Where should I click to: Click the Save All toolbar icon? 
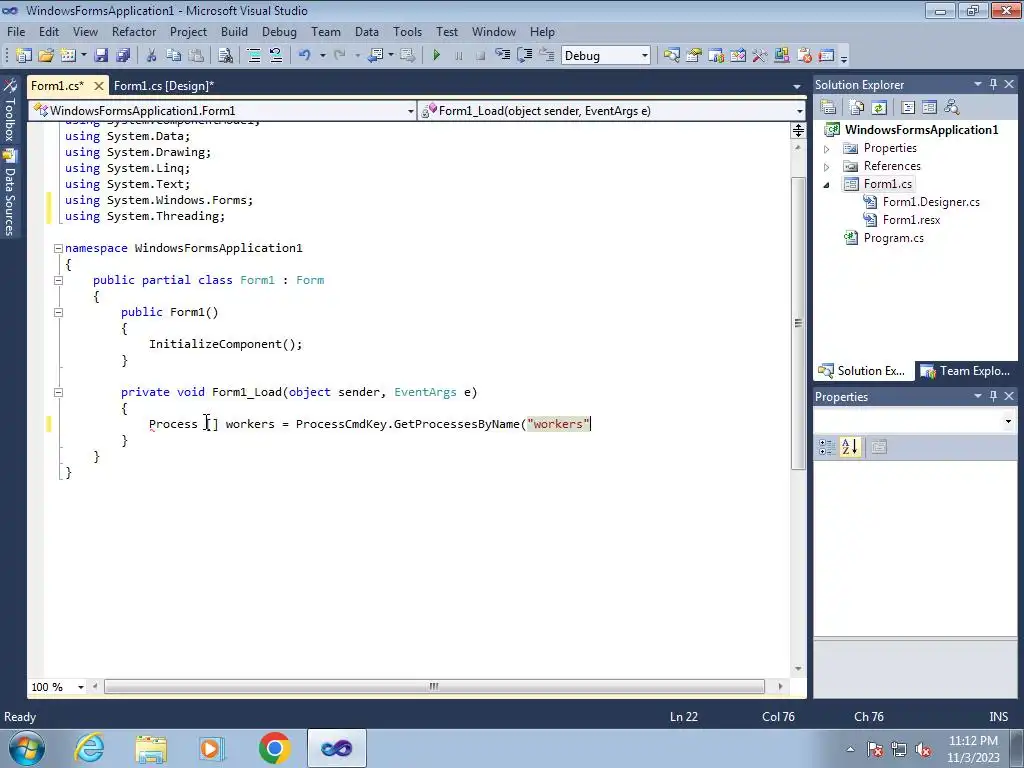(123, 56)
